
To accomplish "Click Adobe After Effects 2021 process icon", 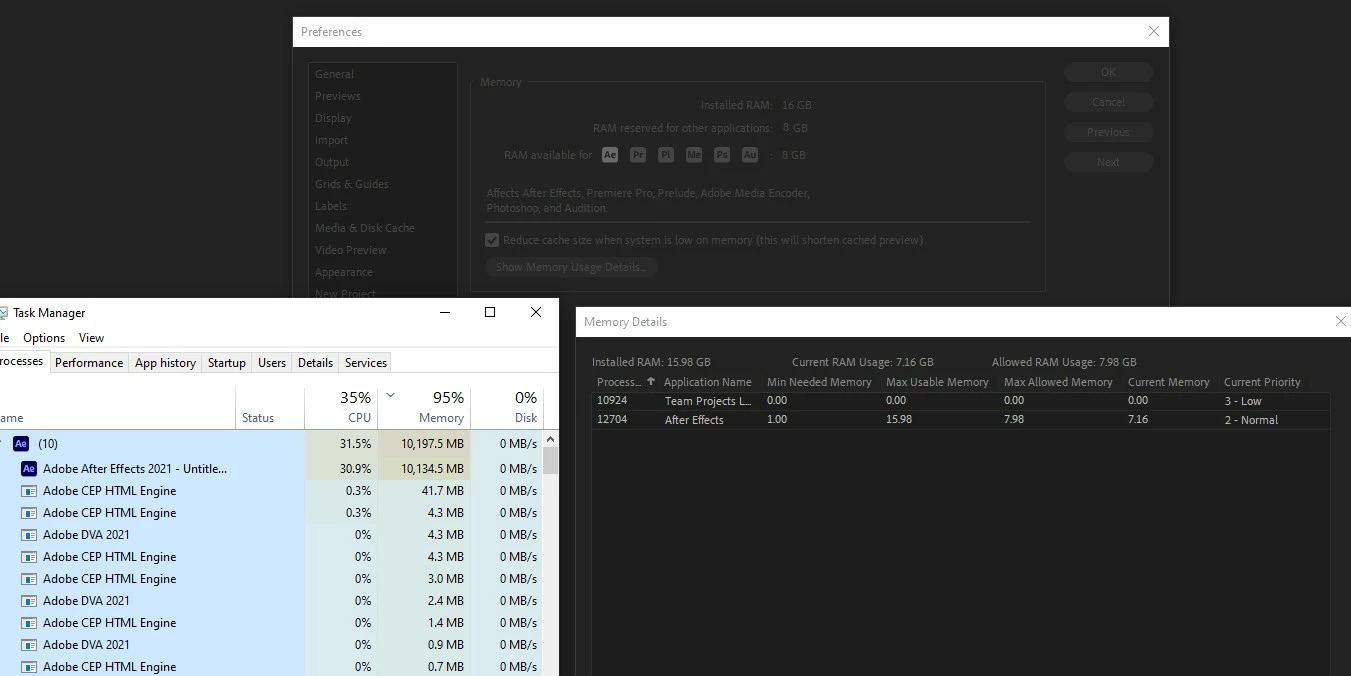I will (x=29, y=469).
